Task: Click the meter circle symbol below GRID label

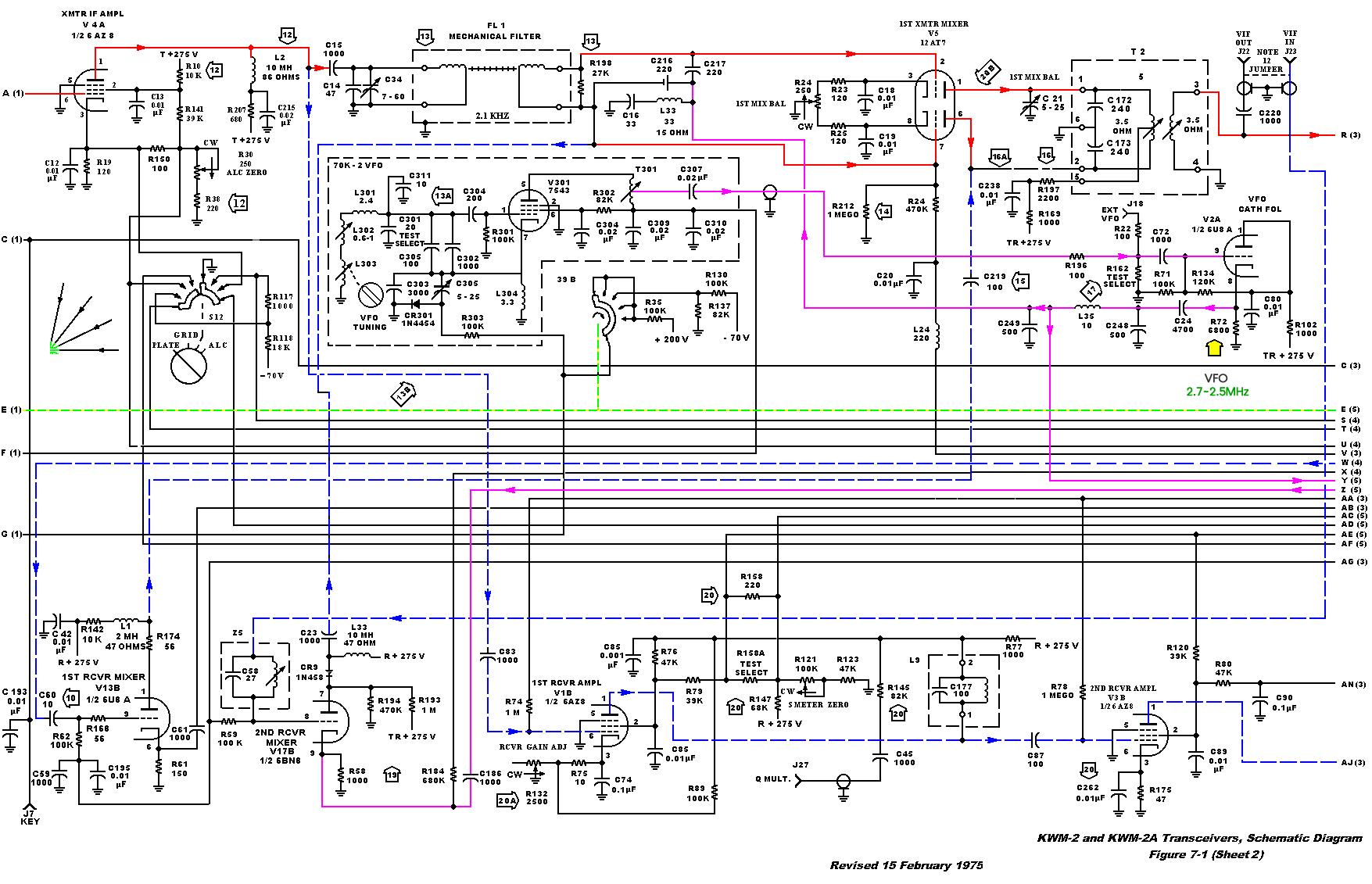Action: 188,366
